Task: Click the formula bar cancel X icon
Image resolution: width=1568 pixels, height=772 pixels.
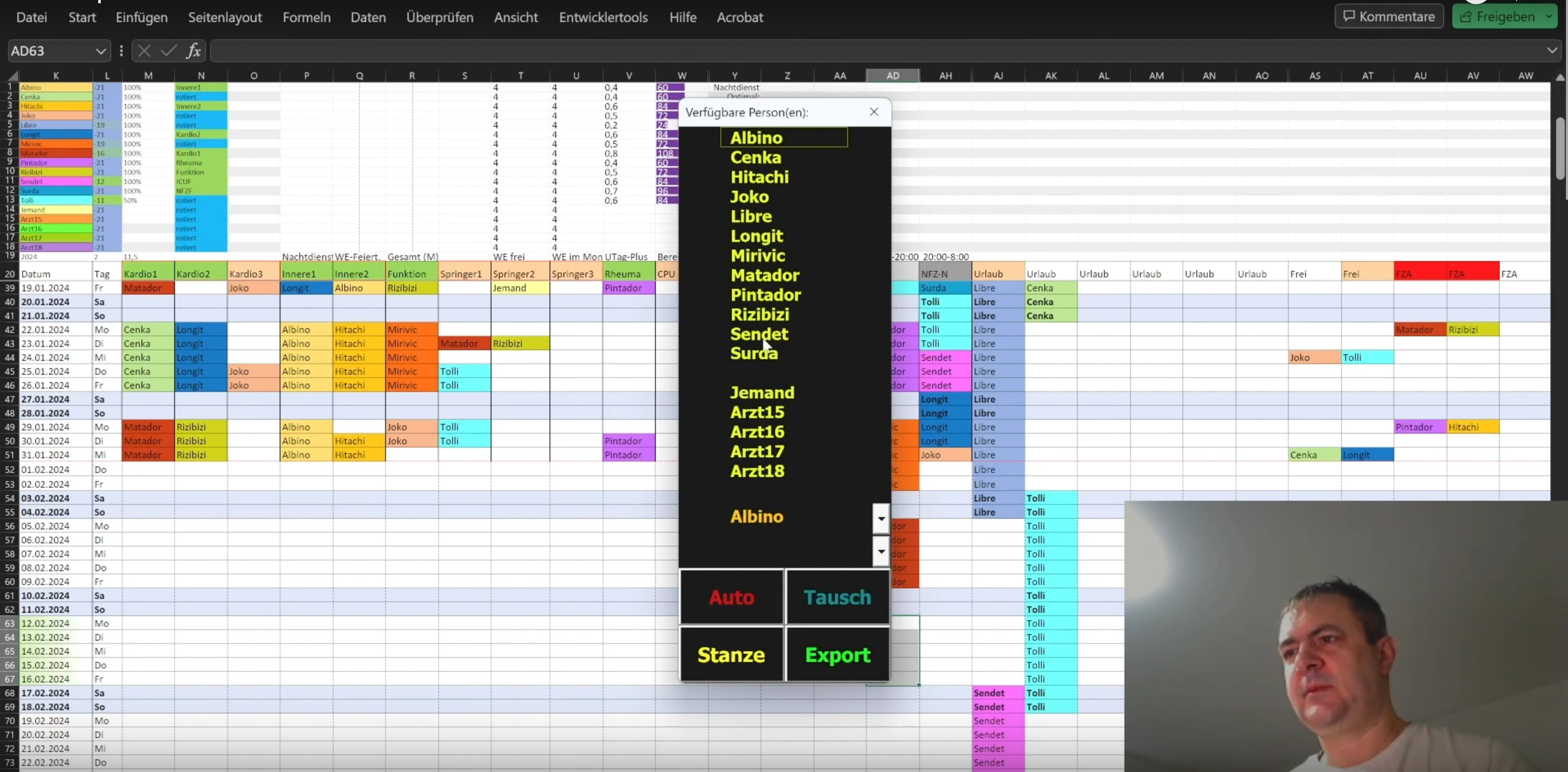Action: pos(144,51)
